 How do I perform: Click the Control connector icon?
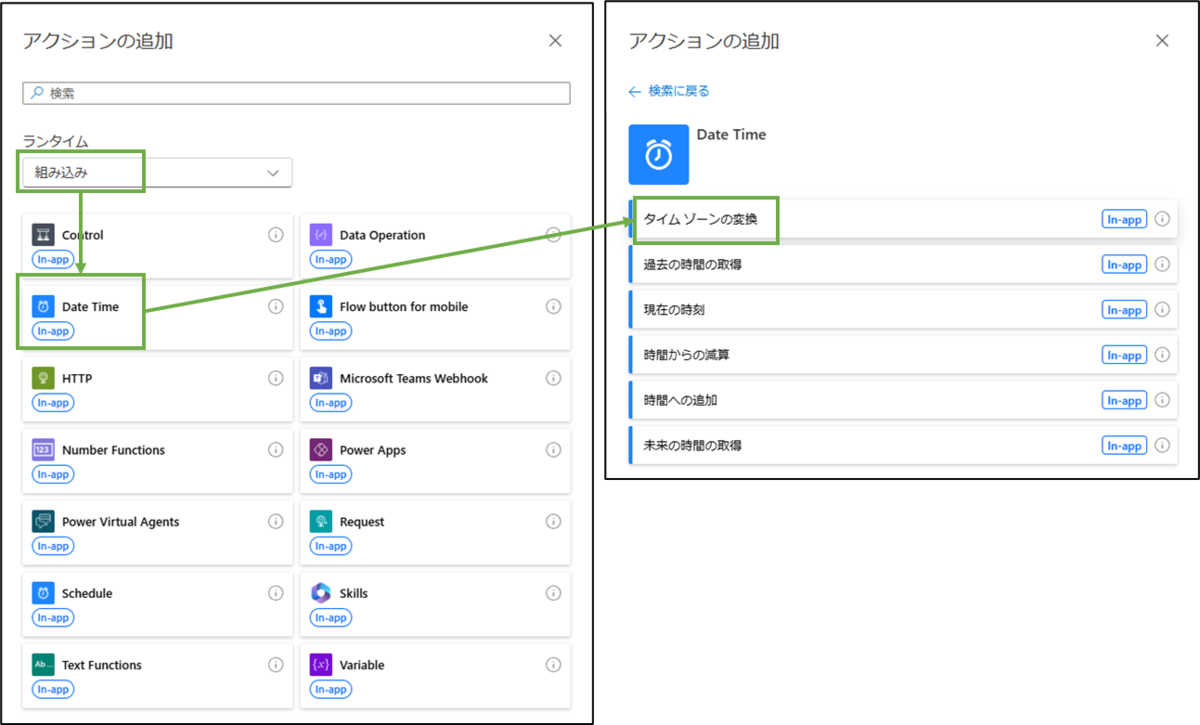click(x=42, y=235)
